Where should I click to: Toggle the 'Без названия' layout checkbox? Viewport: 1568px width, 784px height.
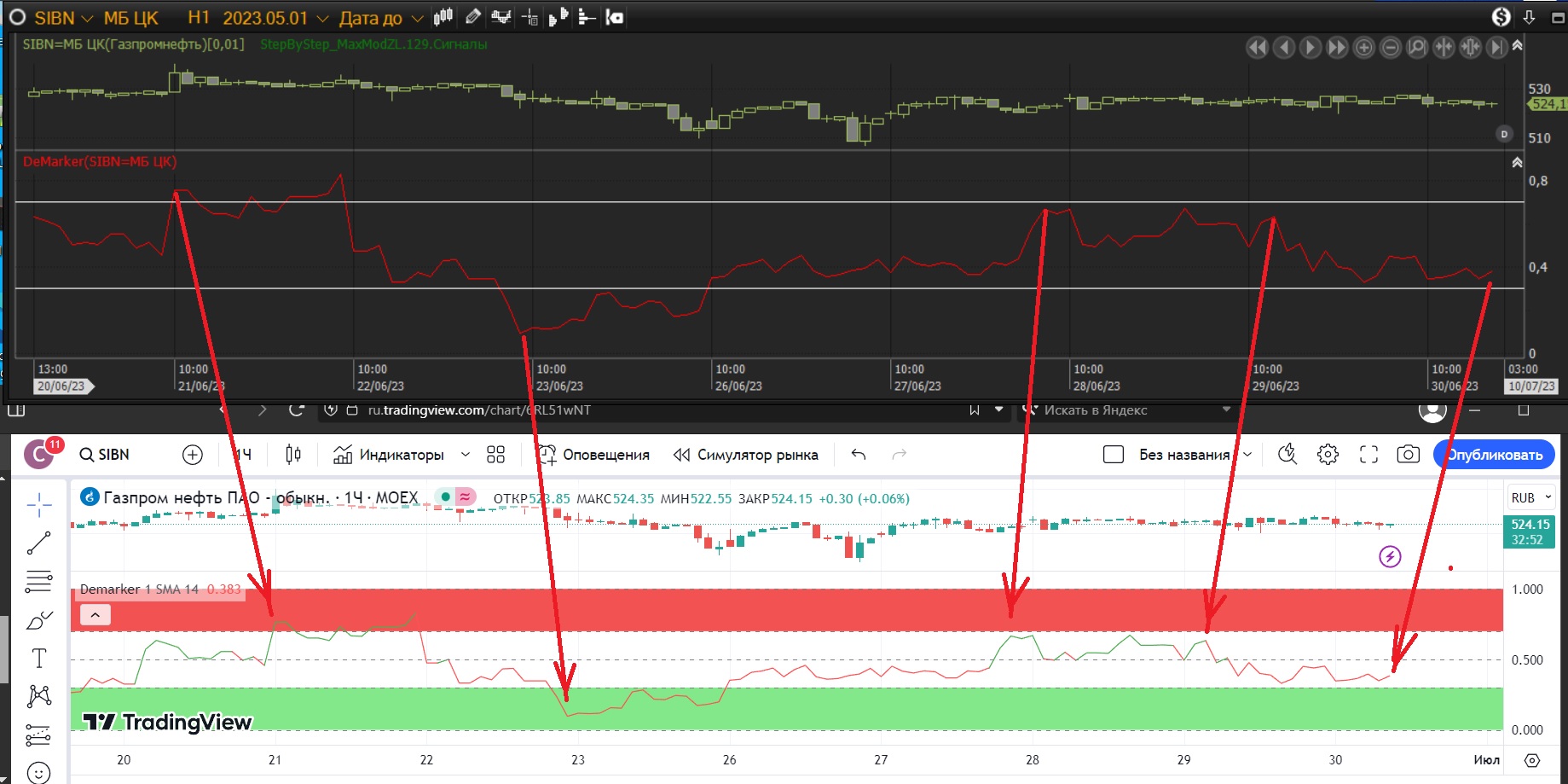tap(1114, 455)
